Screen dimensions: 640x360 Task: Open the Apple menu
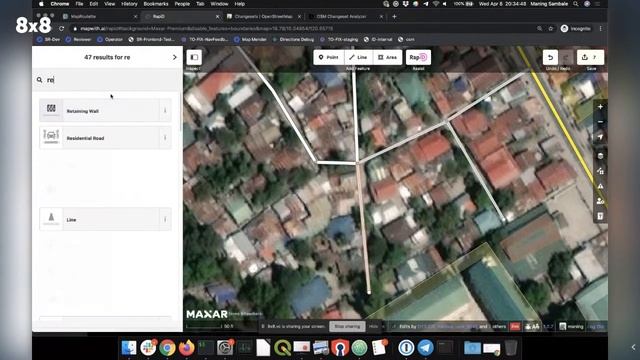coord(41,4)
